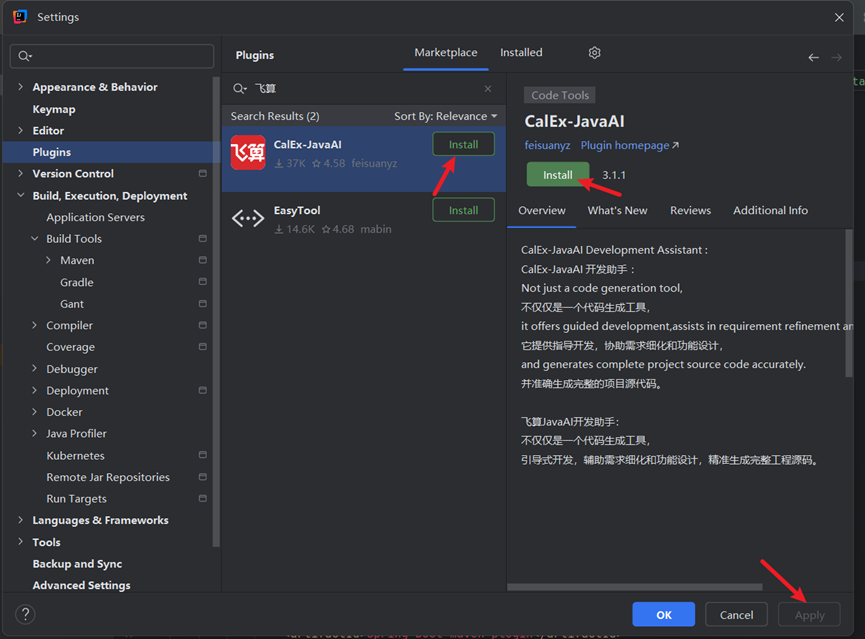Open the feisuanyz vendor link
This screenshot has height=639, width=865.
click(x=547, y=146)
